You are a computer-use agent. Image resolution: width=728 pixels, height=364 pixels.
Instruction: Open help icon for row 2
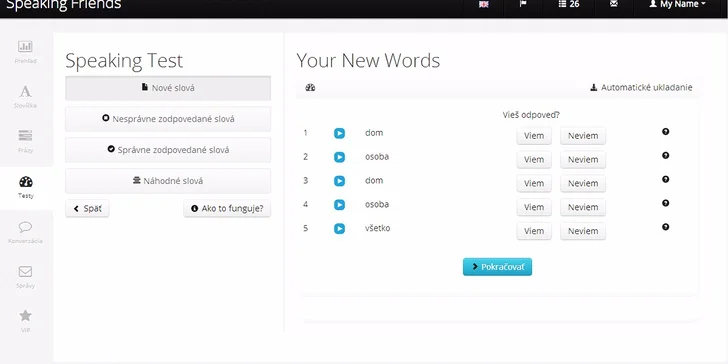665,156
